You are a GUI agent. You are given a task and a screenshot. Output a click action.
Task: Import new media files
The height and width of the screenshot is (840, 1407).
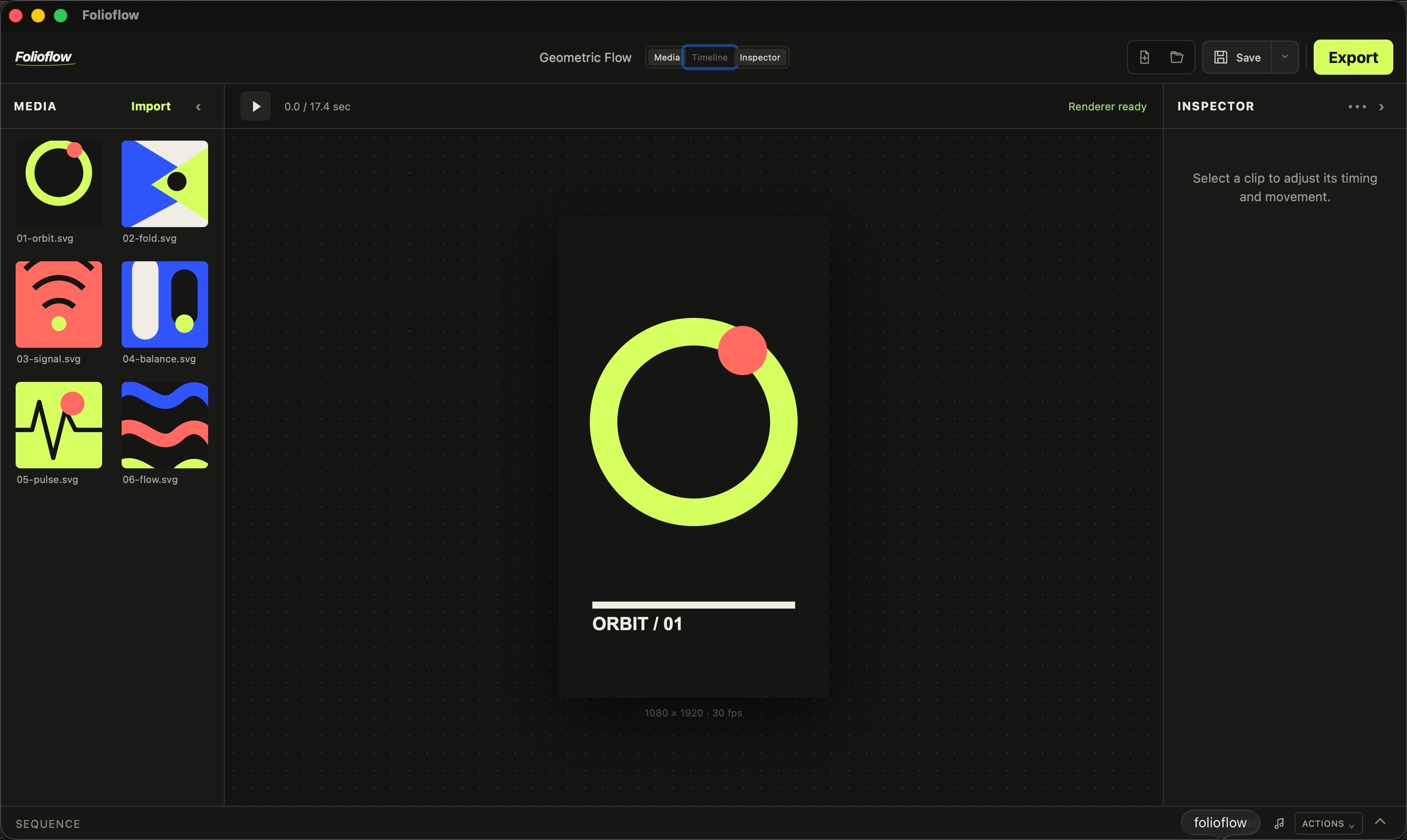tap(150, 106)
